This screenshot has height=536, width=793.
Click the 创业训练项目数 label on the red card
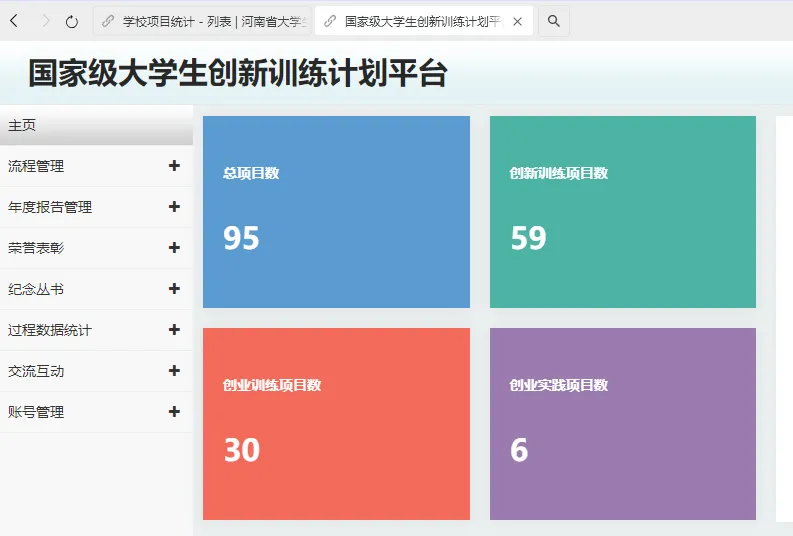tap(272, 385)
